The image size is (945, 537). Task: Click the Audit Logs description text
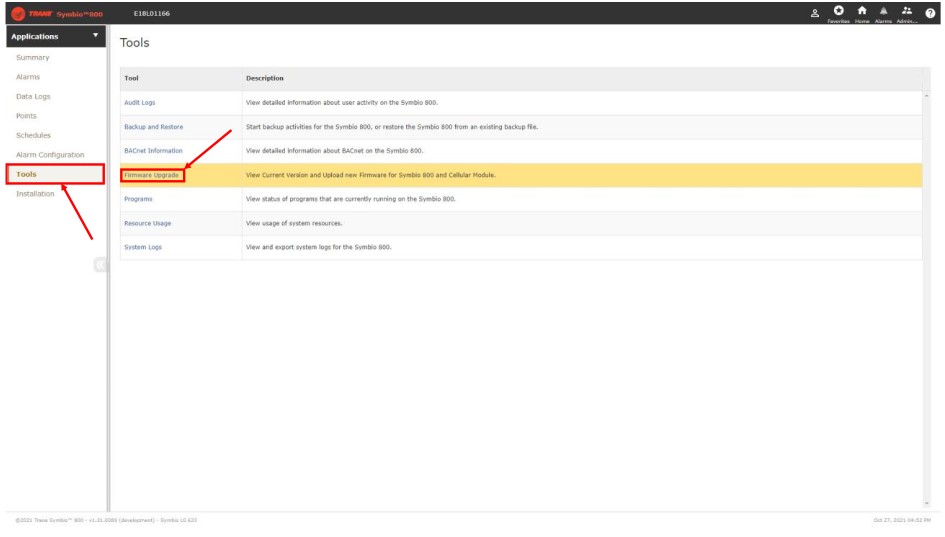tap(341, 103)
